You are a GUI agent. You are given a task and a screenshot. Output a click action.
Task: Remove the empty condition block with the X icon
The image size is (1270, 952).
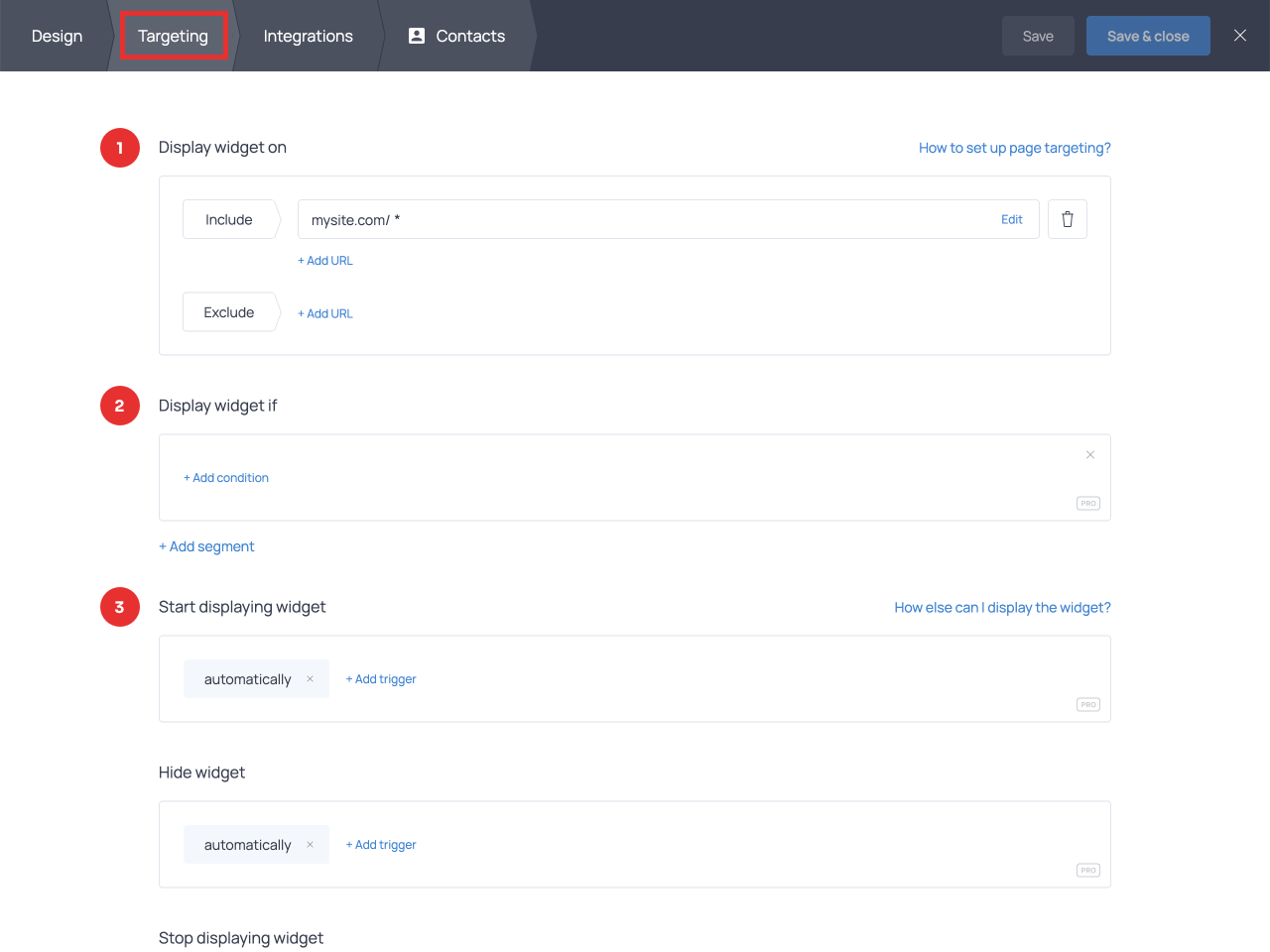point(1089,454)
